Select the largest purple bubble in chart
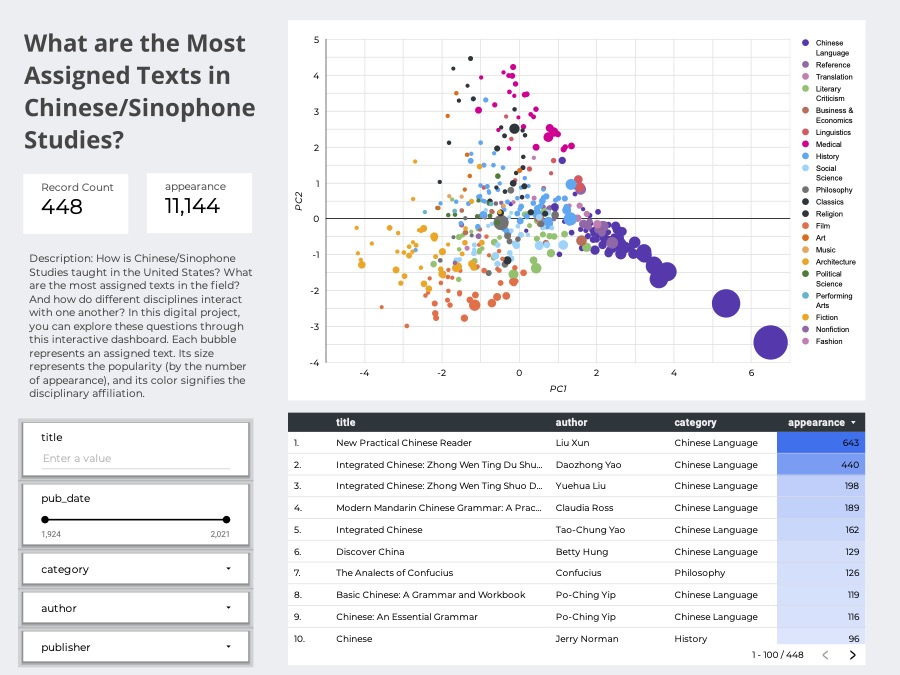Viewport: 900px width, 675px height. click(769, 342)
